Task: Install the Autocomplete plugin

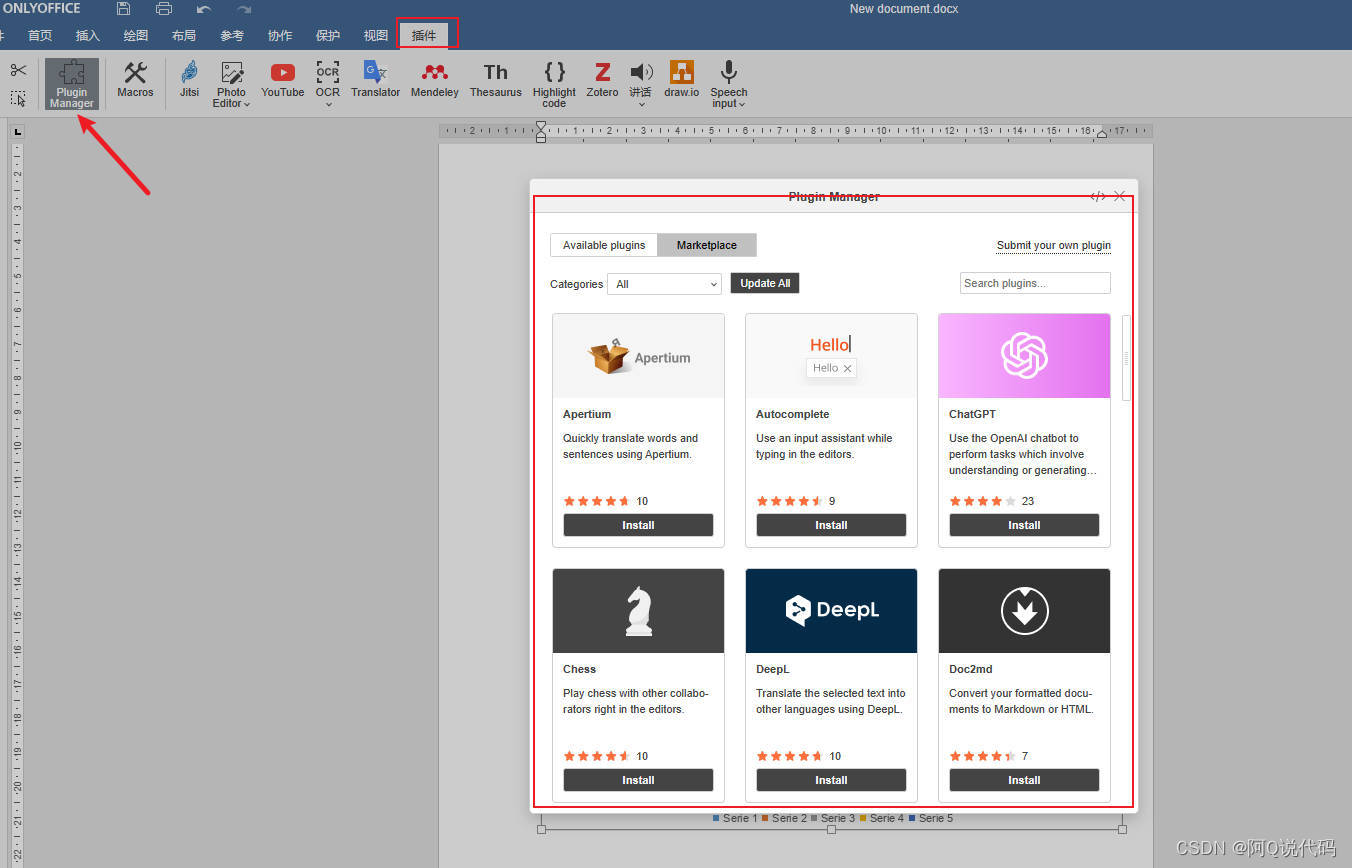Action: point(831,525)
